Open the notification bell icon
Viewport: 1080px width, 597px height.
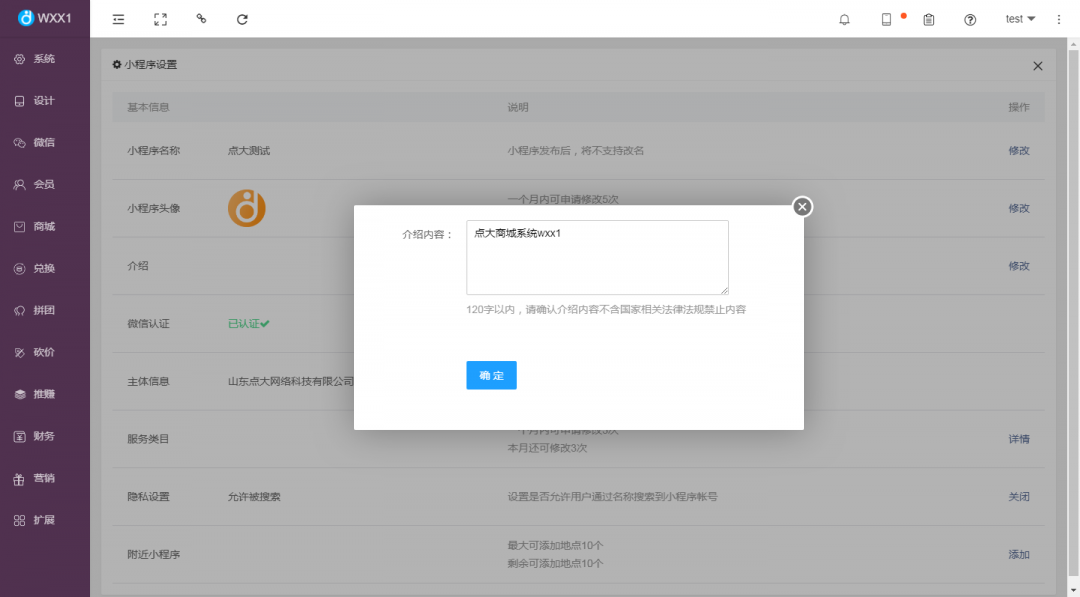(x=844, y=19)
